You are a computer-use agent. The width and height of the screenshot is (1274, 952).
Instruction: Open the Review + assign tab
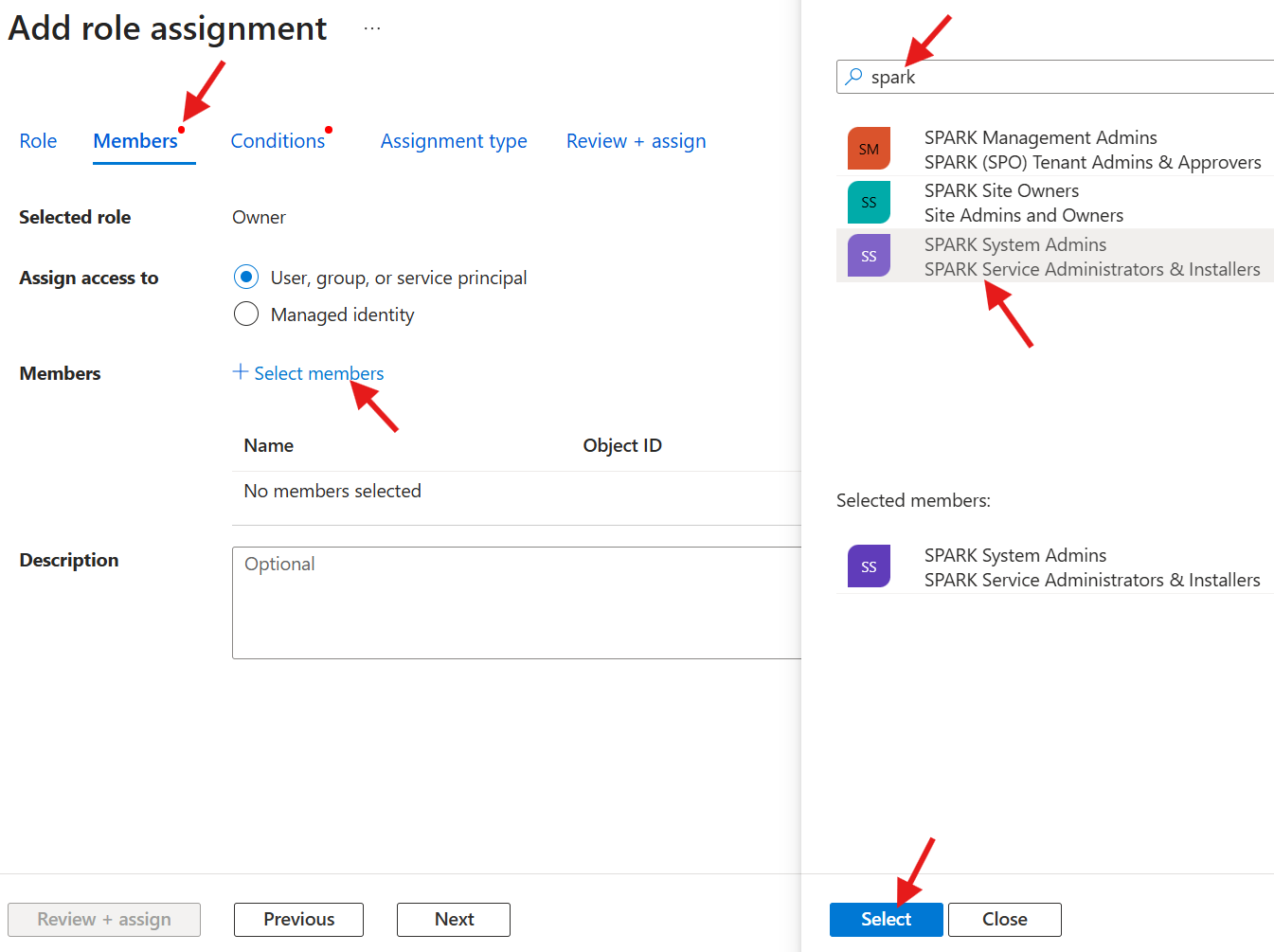coord(636,141)
